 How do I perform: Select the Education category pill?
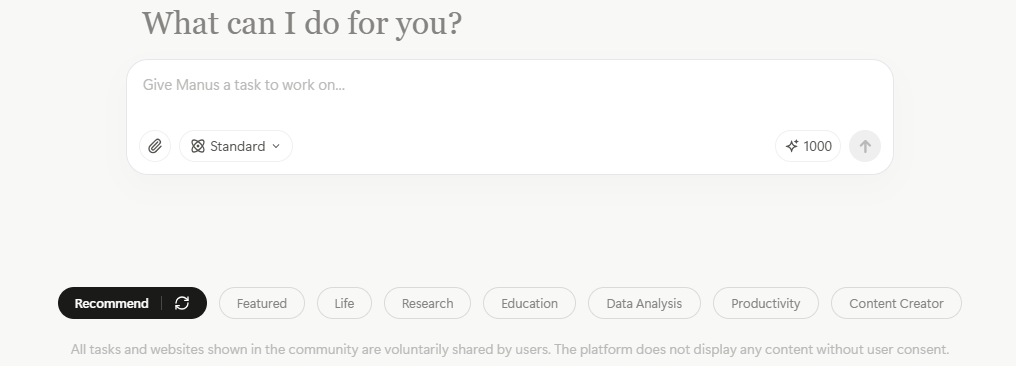(529, 303)
